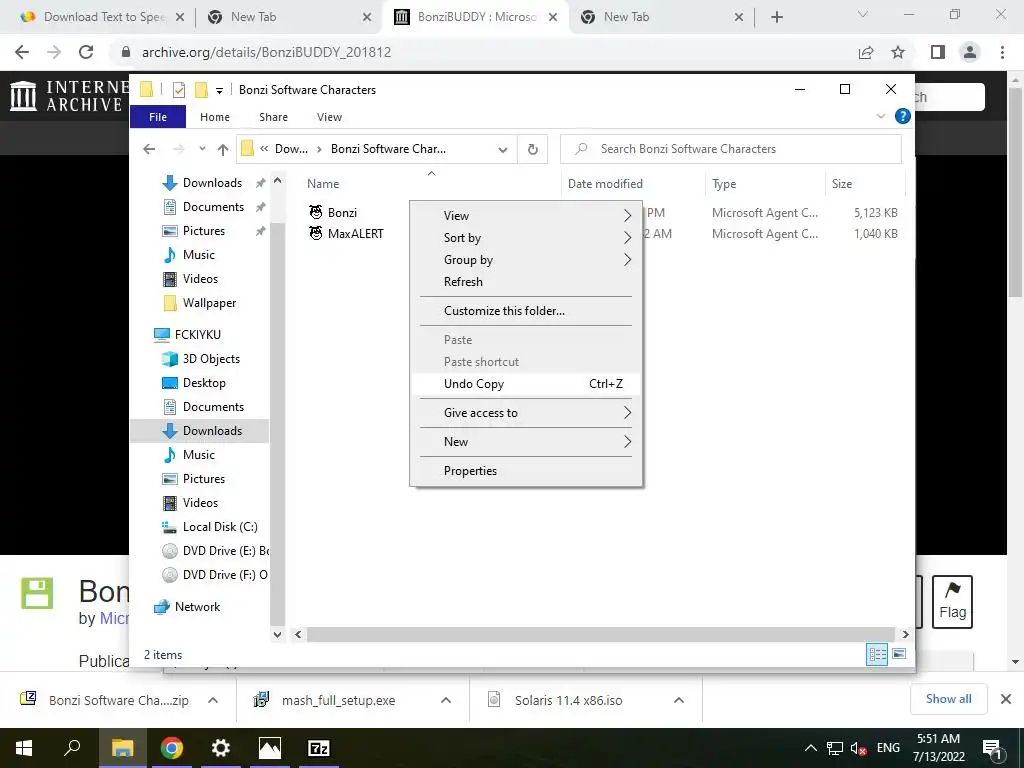This screenshot has width=1024, height=768.
Task: Open the Share ribbon tab
Action: click(273, 117)
